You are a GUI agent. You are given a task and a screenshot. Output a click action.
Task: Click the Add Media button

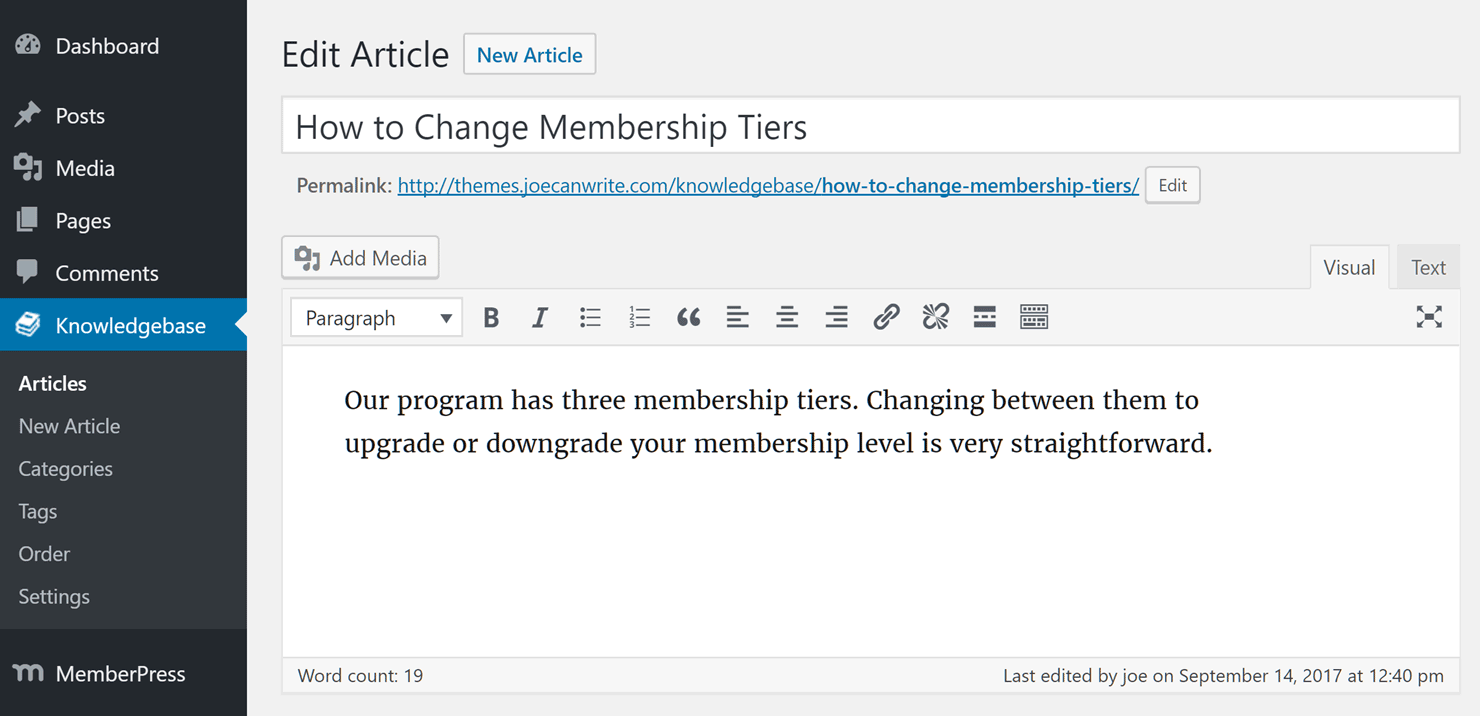(360, 258)
